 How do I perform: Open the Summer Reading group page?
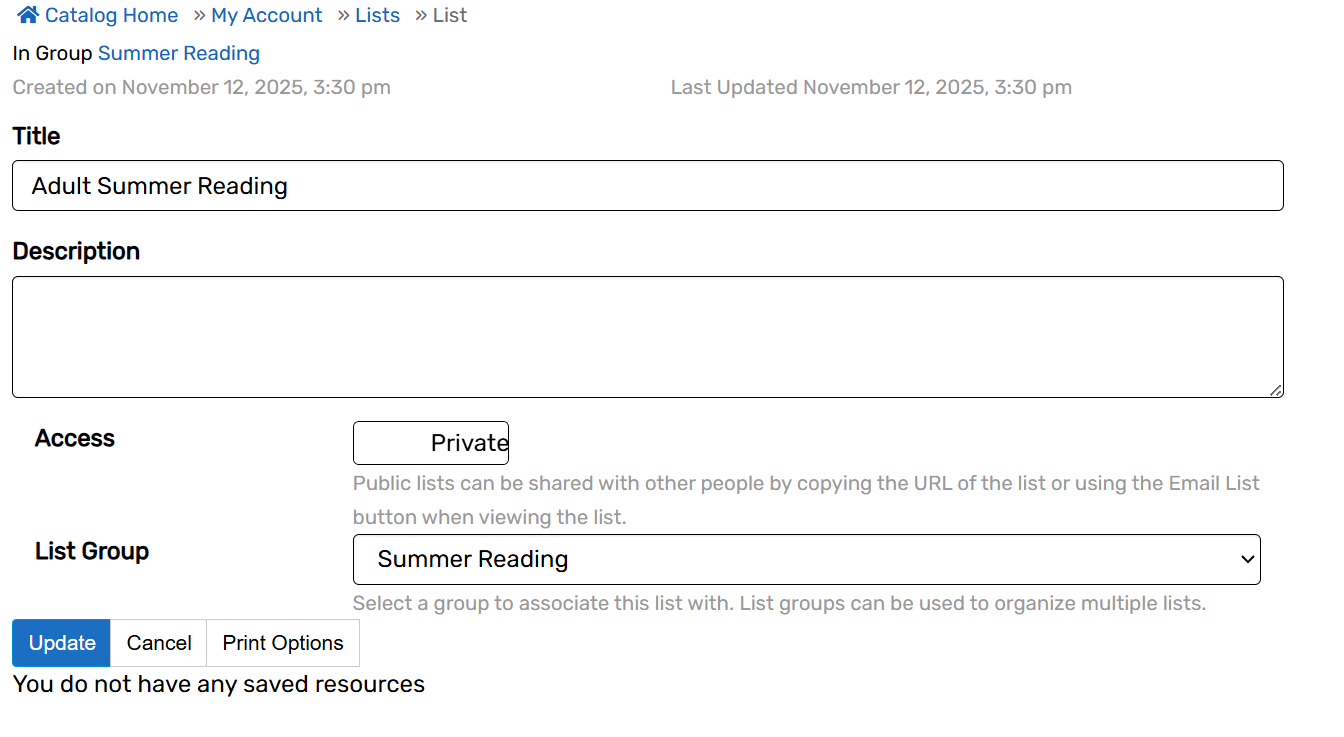[x=179, y=52]
